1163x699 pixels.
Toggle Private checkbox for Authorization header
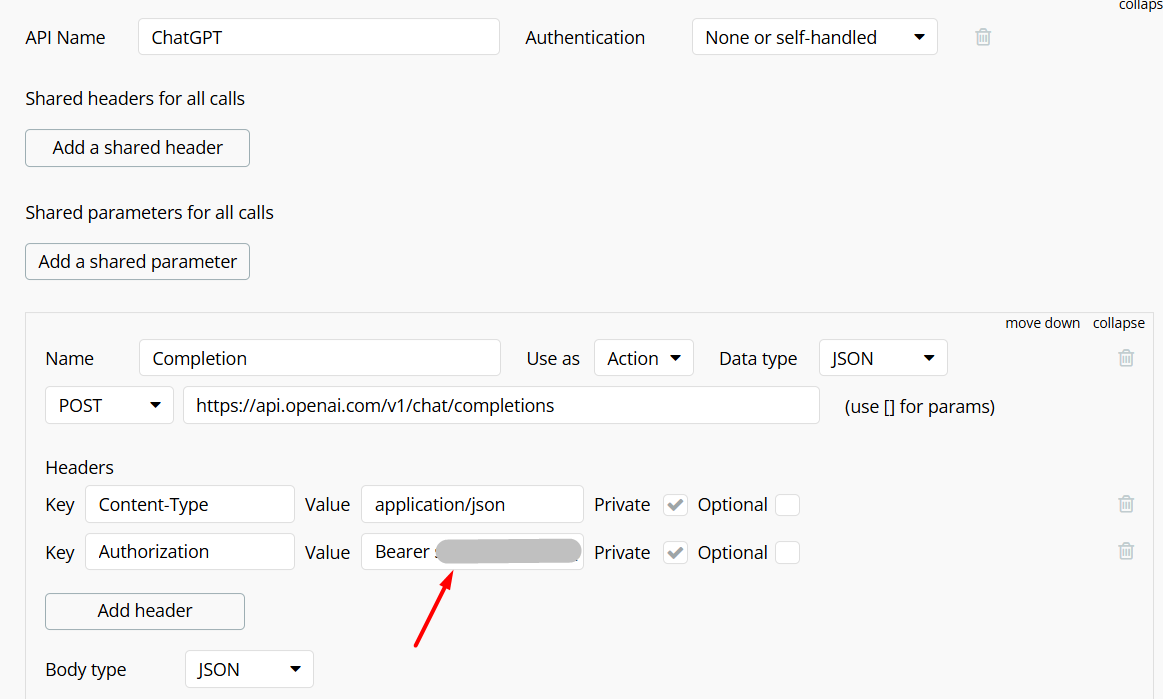coord(676,552)
